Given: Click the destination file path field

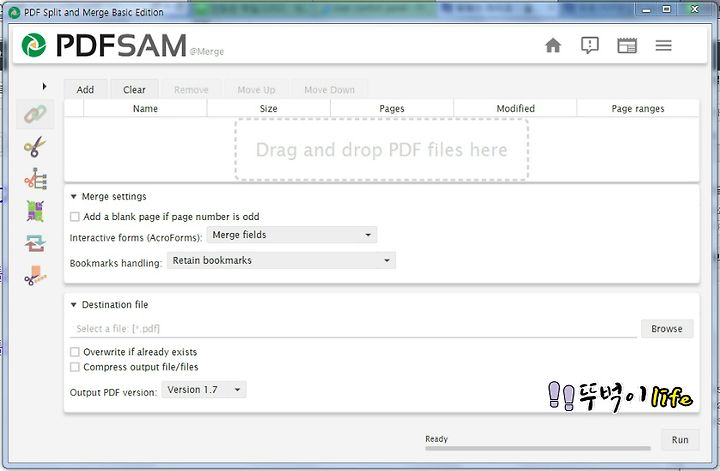Looking at the screenshot, I should 354,329.
